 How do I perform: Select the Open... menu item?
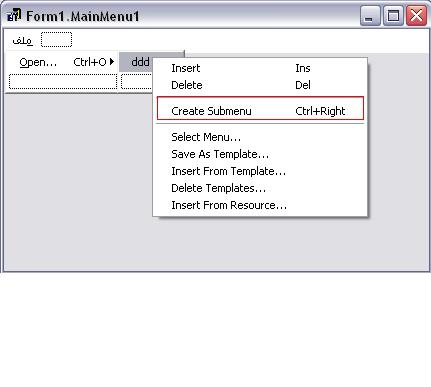[x=62, y=62]
